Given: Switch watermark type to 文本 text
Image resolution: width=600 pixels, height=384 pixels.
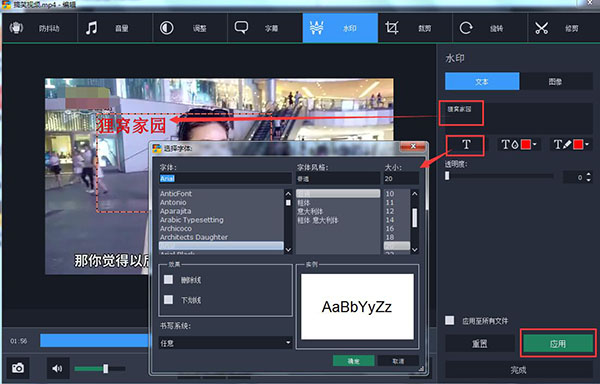Looking at the screenshot, I should click(482, 81).
